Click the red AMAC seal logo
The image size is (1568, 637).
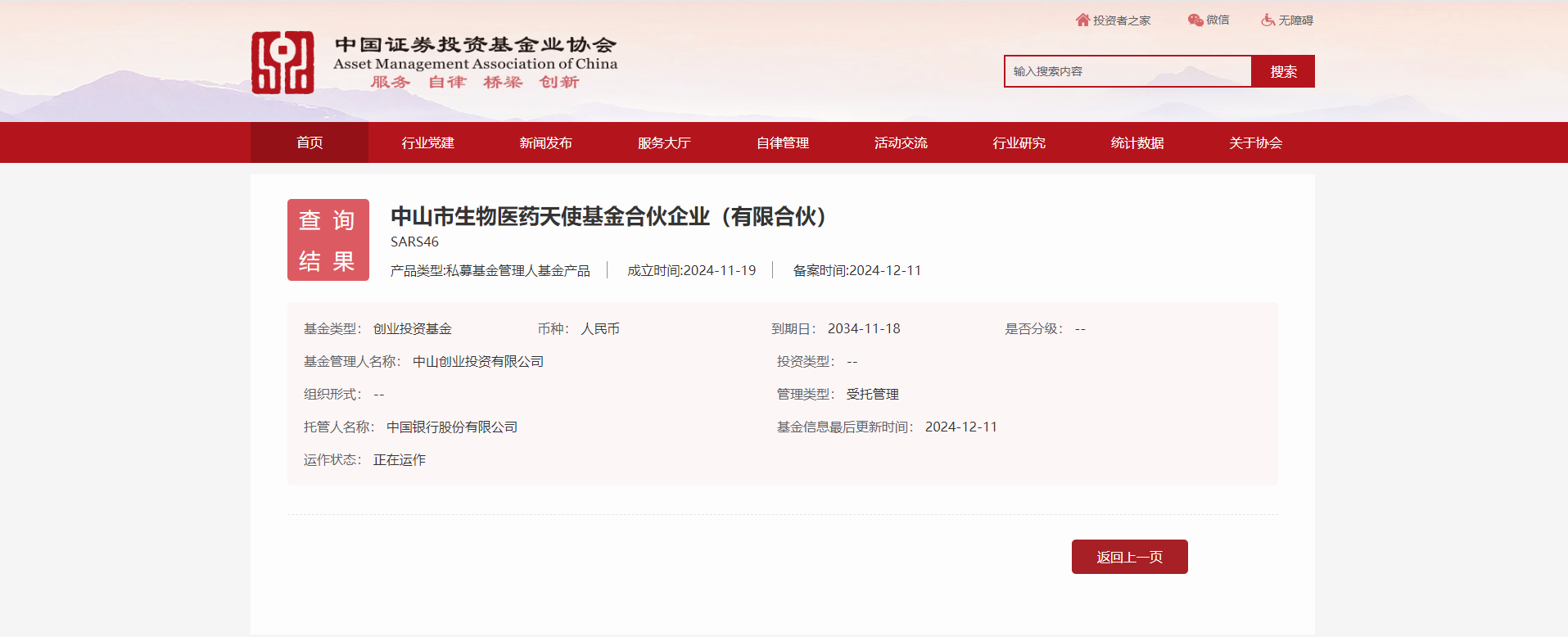pos(282,63)
